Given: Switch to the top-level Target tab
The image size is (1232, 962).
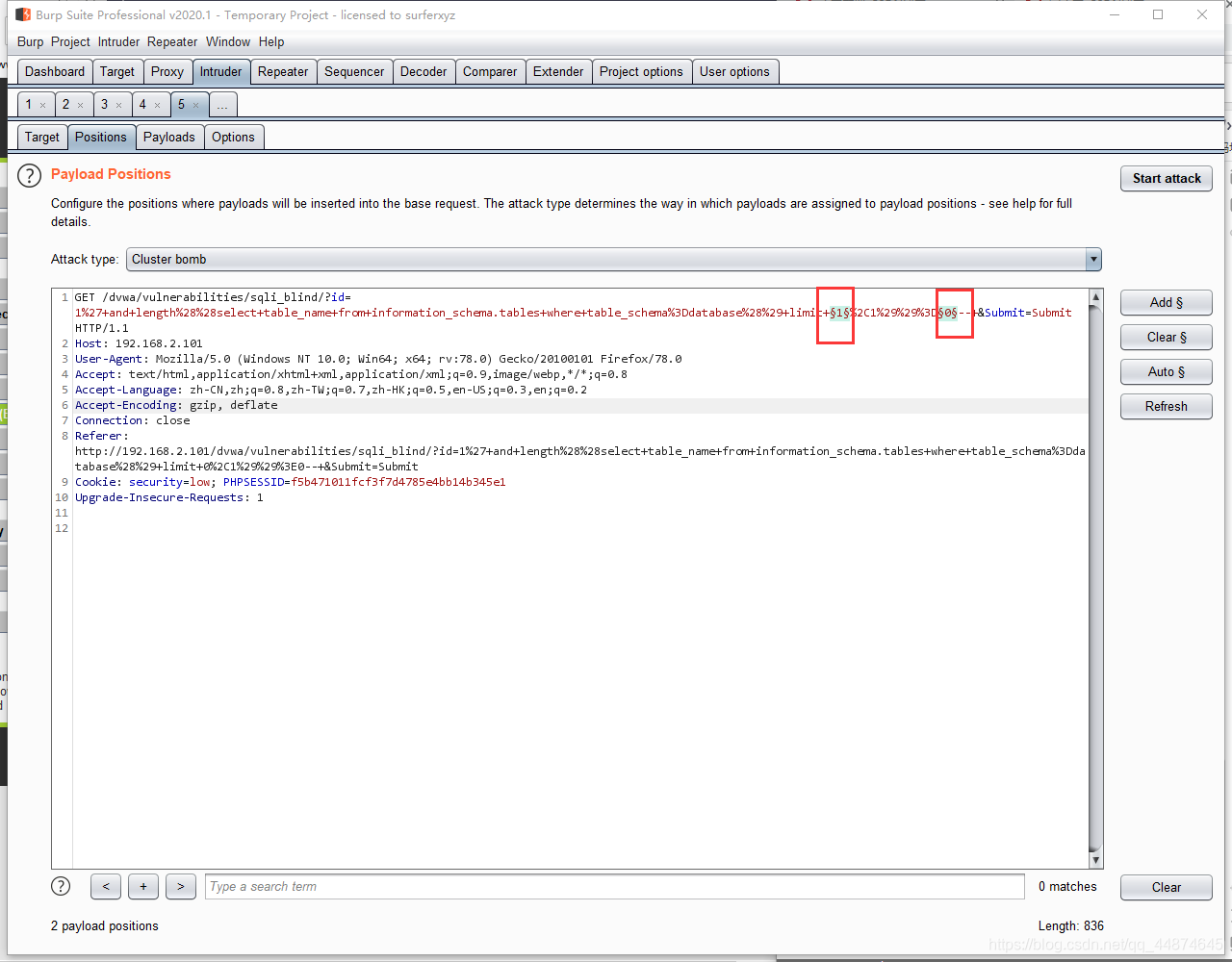Looking at the screenshot, I should click(117, 72).
